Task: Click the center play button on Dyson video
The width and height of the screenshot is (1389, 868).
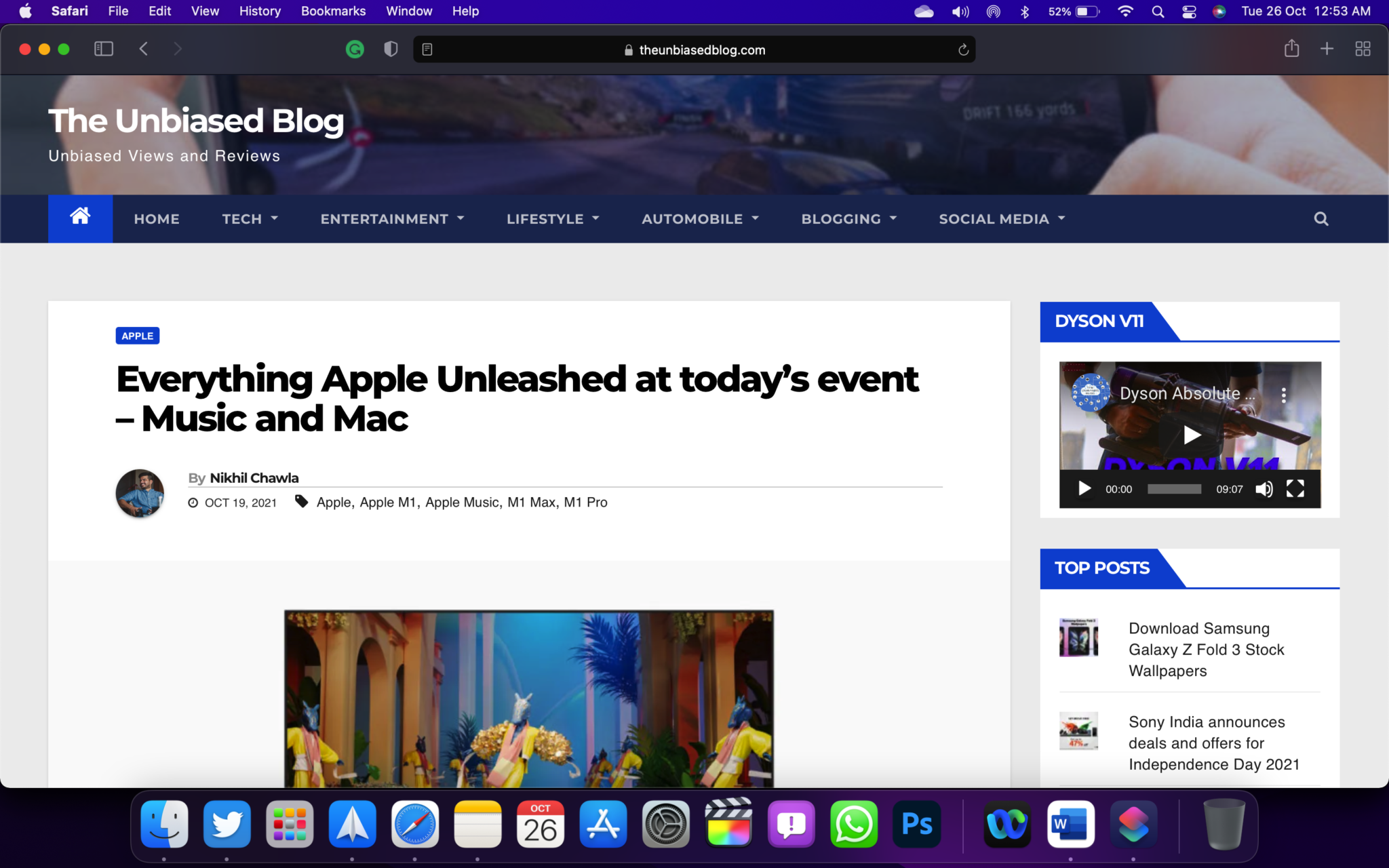Action: (x=1192, y=435)
